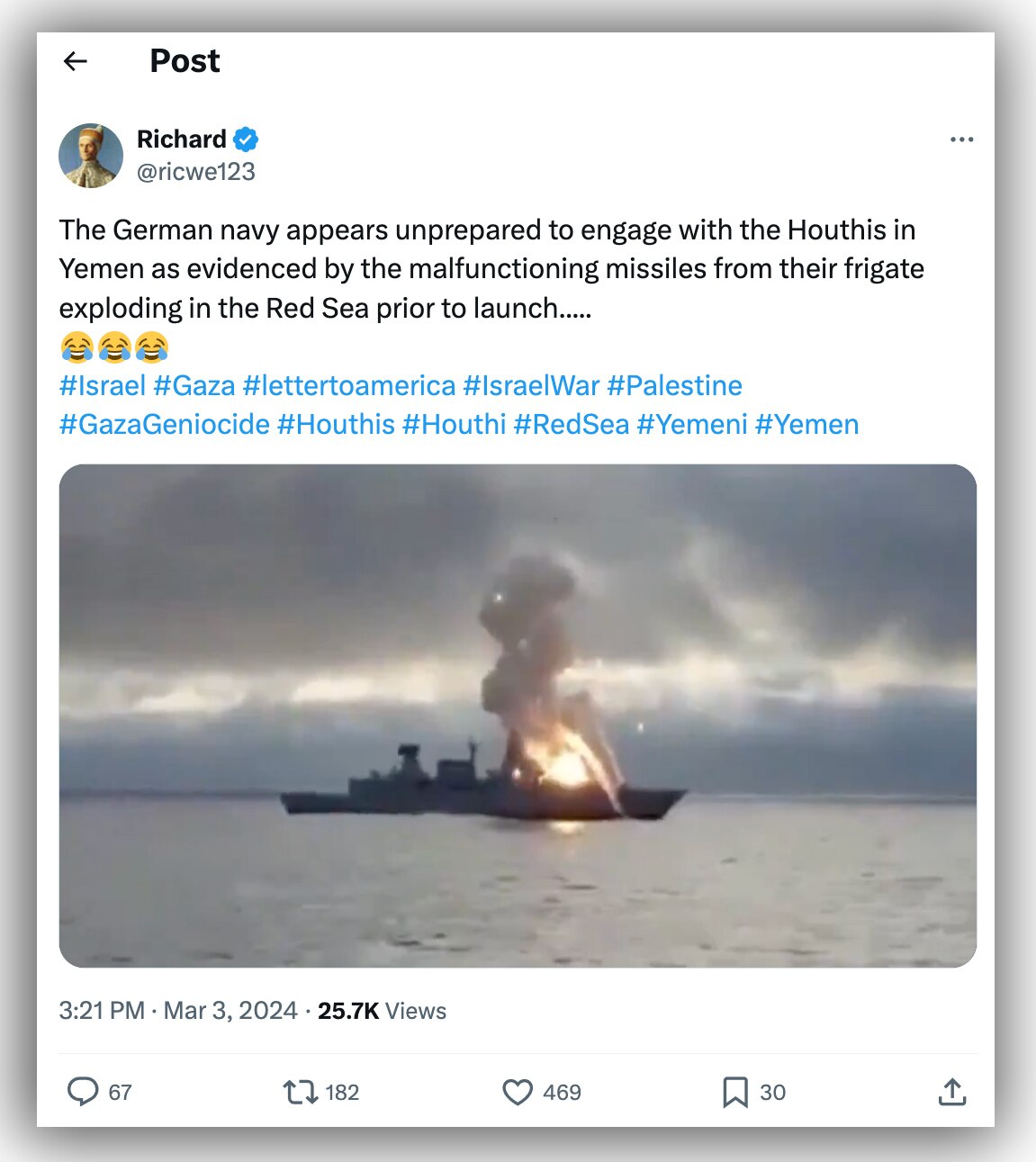Open Richard's profile avatar
This screenshot has height=1162, width=1036.
91,156
